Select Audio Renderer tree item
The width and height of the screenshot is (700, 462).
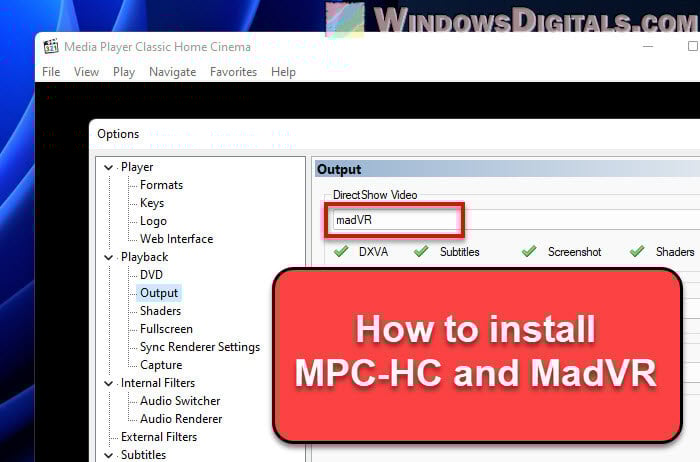tap(181, 419)
